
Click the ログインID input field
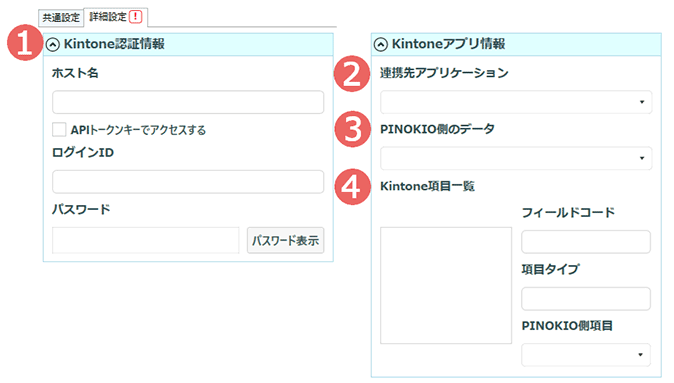[x=188, y=182]
